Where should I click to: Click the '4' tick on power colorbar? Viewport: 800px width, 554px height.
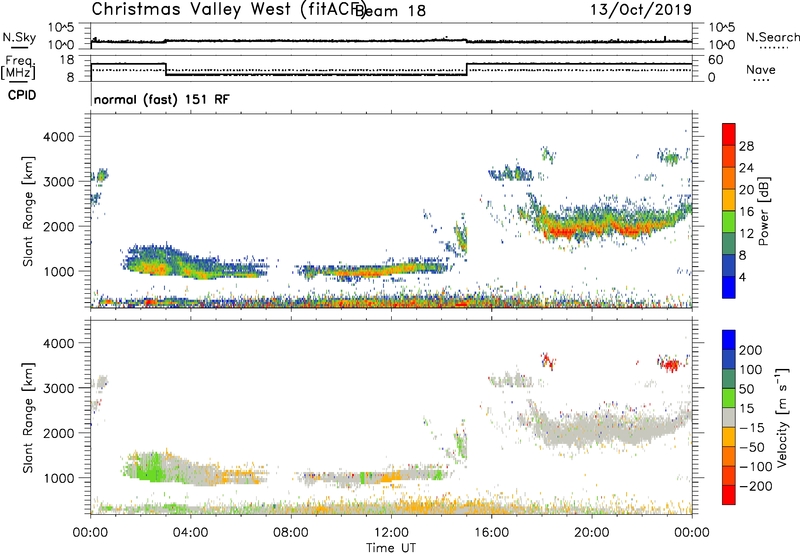tap(743, 277)
